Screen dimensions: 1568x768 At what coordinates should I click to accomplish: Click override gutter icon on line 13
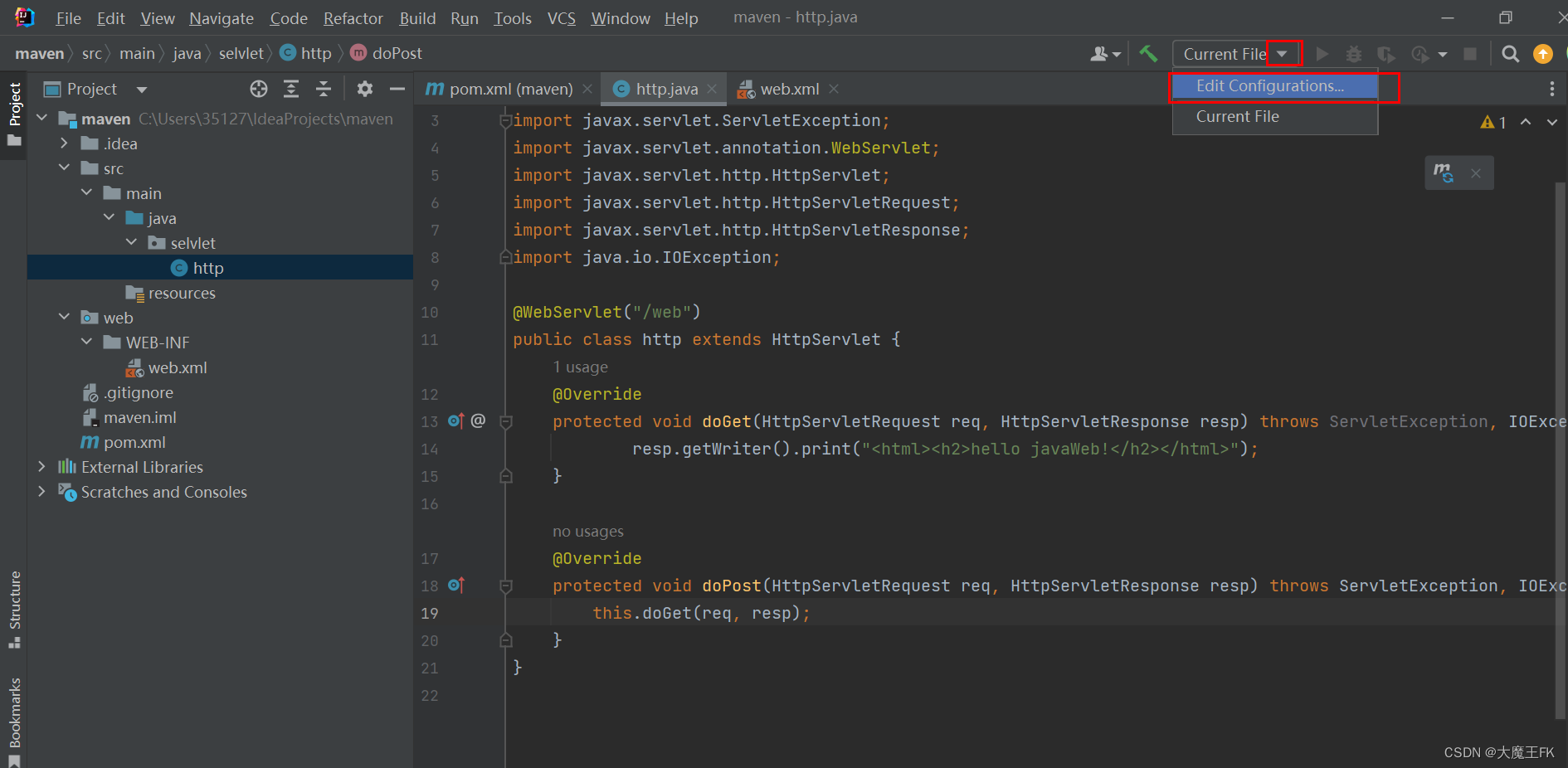[x=455, y=421]
